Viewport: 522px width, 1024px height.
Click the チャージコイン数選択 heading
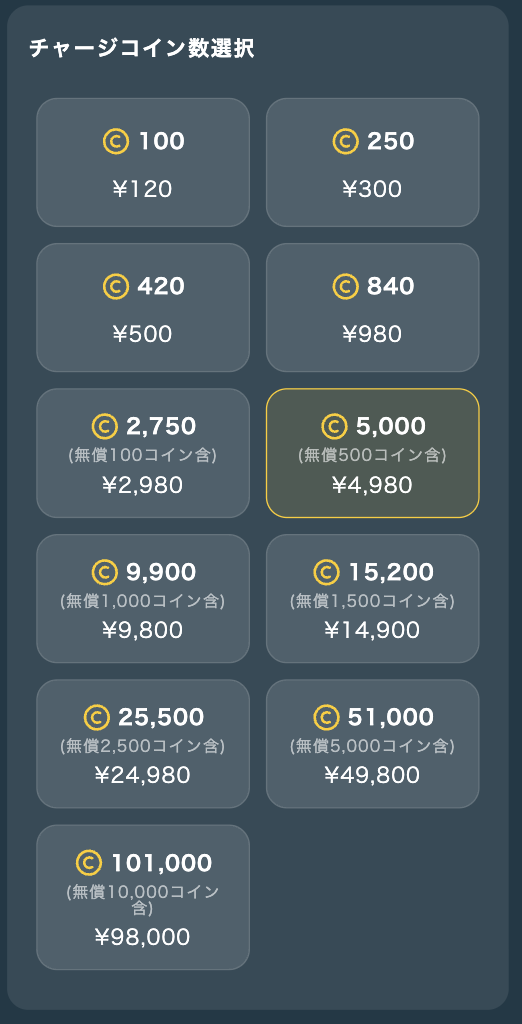(142, 49)
